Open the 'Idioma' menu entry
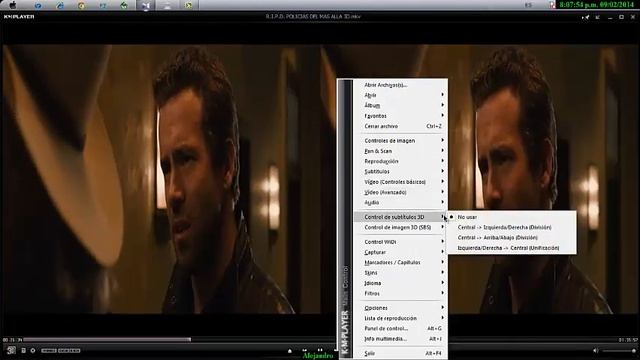The height and width of the screenshot is (360, 640). point(400,283)
